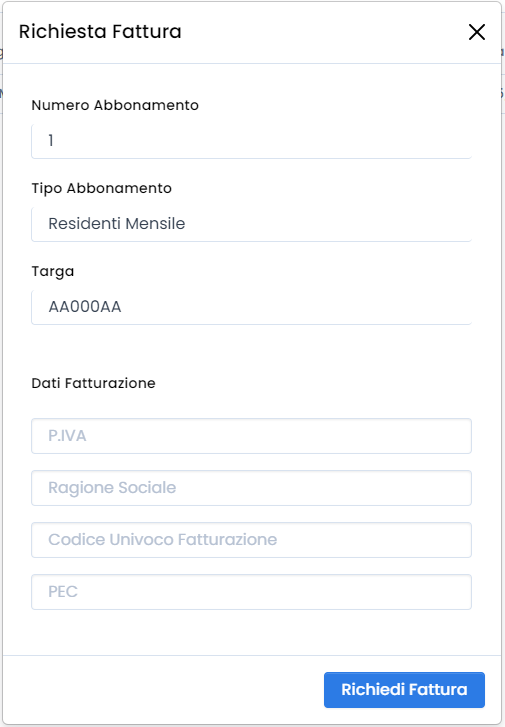The width and height of the screenshot is (505, 727).
Task: Click empty area below the PEC field
Action: pyautogui.click(x=251, y=632)
